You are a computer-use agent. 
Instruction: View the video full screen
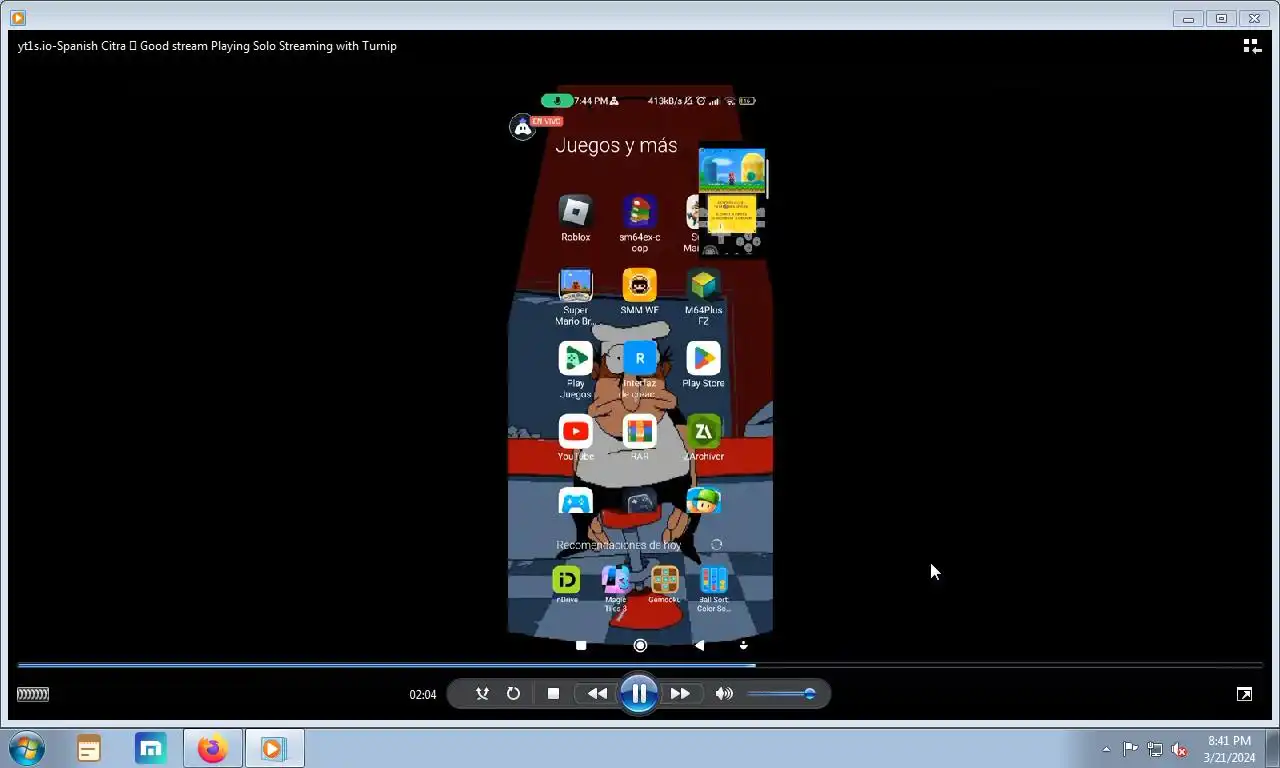(x=1244, y=694)
